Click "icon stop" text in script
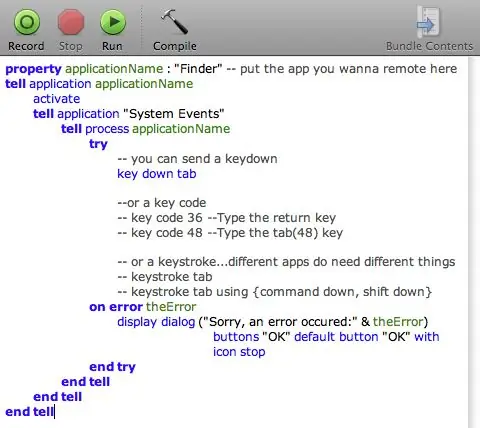480x428 pixels. point(239,352)
